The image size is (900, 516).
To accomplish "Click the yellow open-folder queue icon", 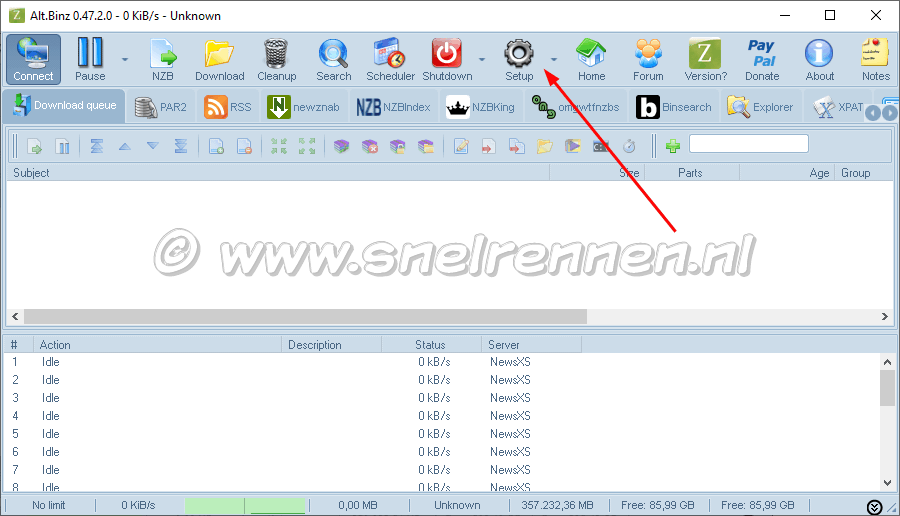I will point(545,146).
